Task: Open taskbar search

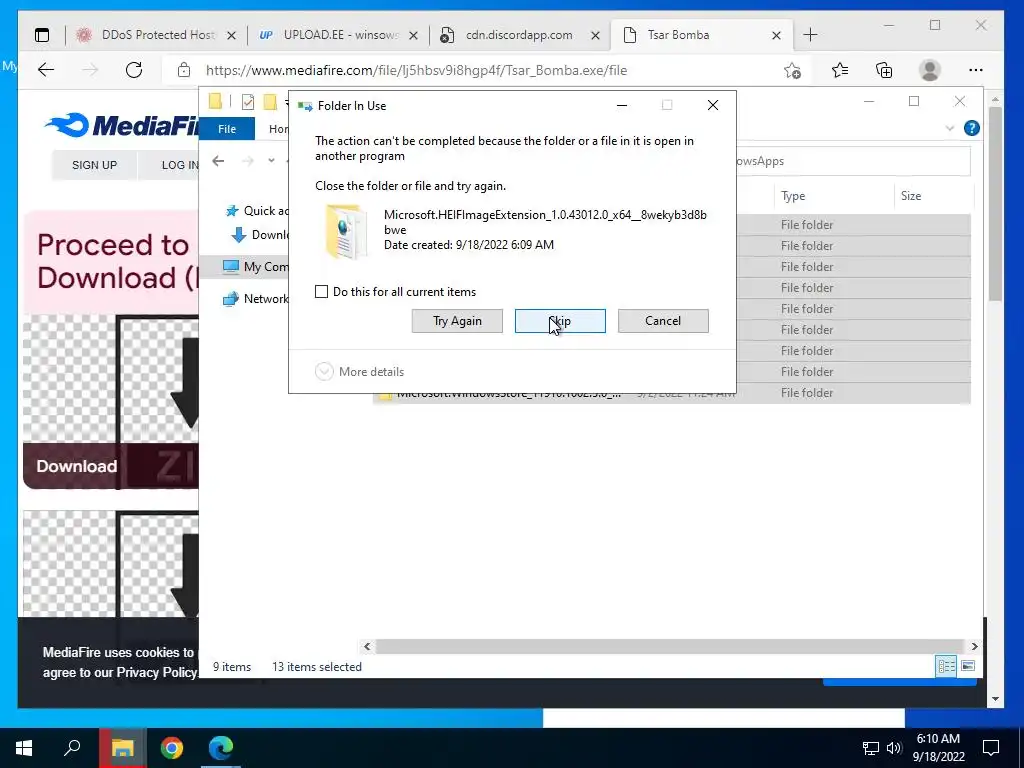Action: [72, 748]
